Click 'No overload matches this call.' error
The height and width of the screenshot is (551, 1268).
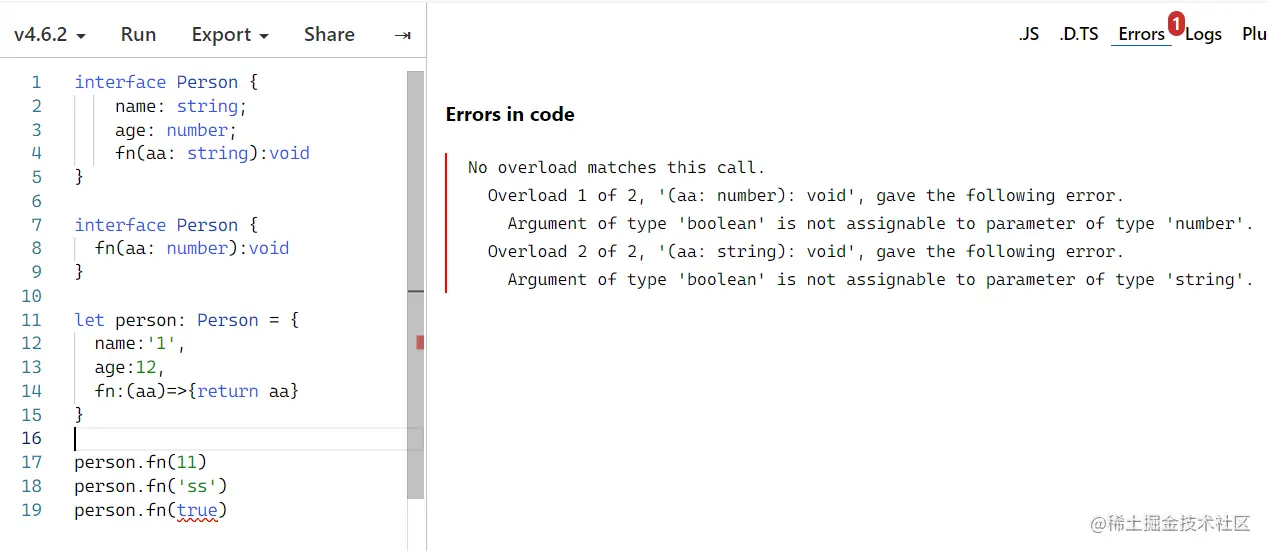(x=616, y=168)
